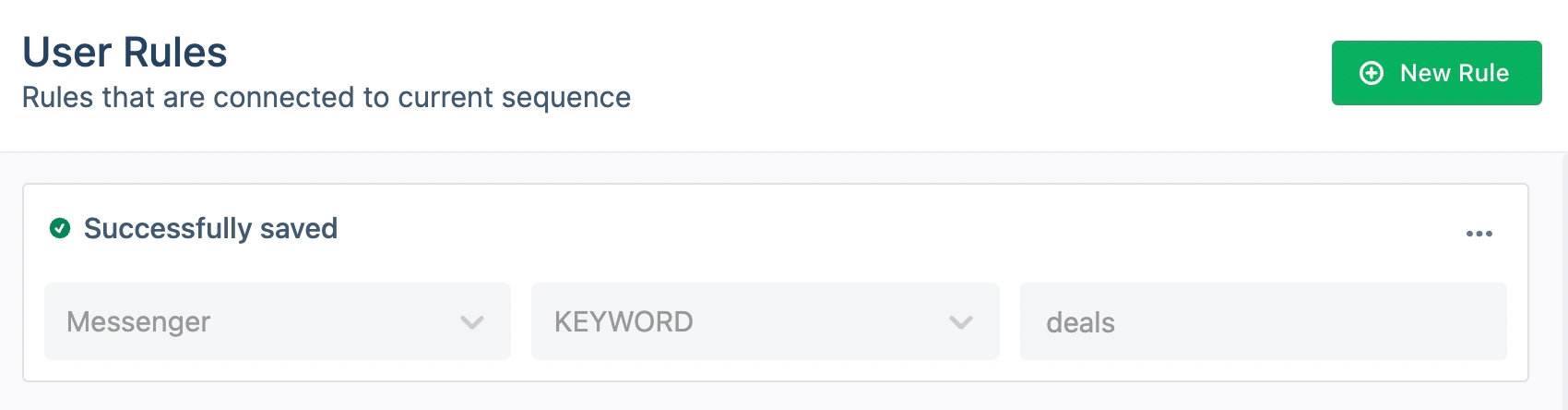Open the three-dot rule options menu
The image size is (1568, 410).
click(x=1479, y=234)
